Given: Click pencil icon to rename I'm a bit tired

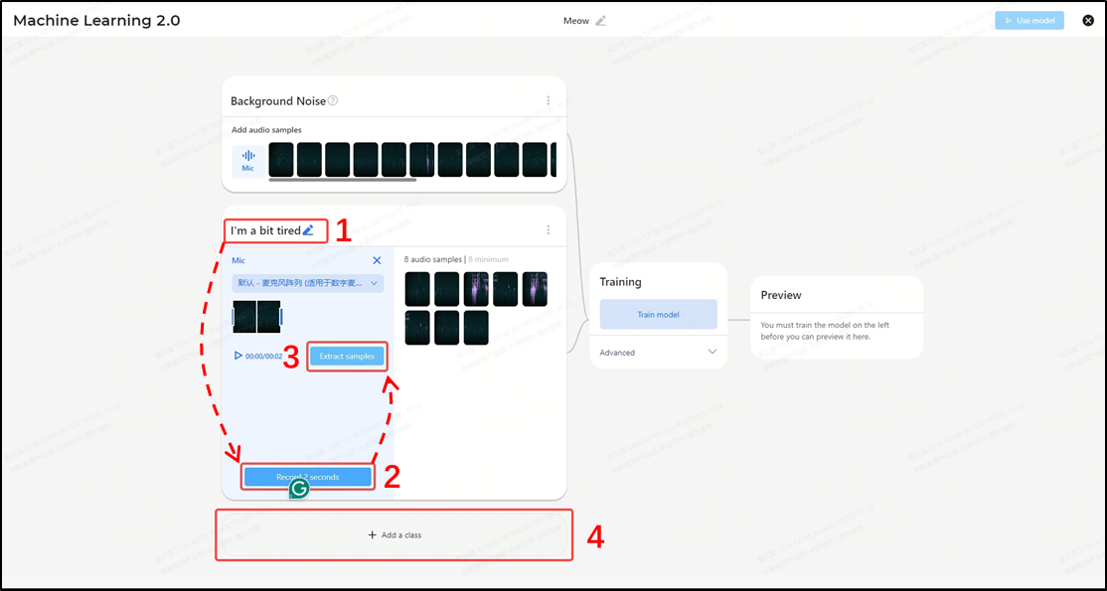Looking at the screenshot, I should click(x=308, y=230).
